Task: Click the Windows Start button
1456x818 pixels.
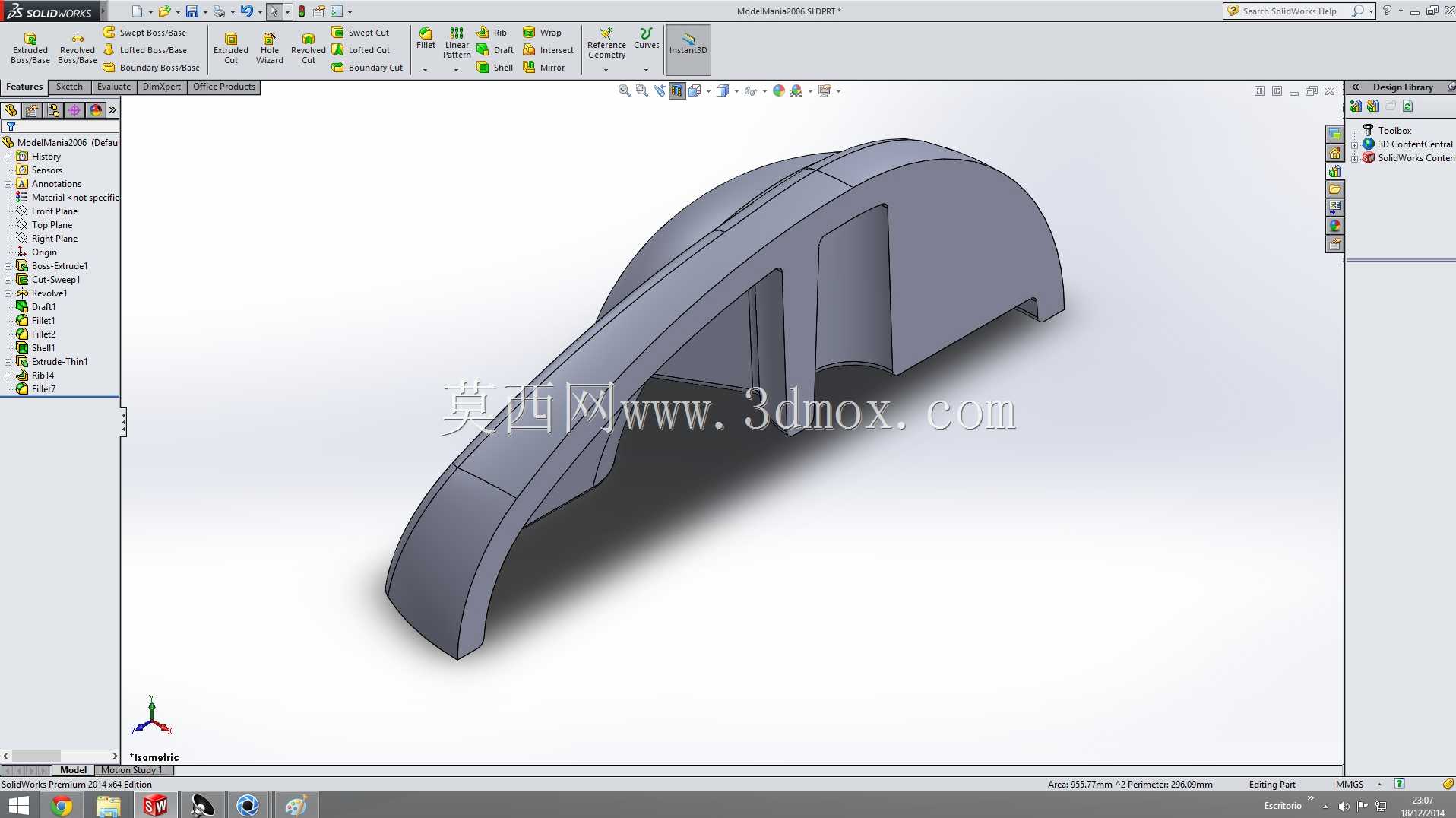Action: point(19,805)
